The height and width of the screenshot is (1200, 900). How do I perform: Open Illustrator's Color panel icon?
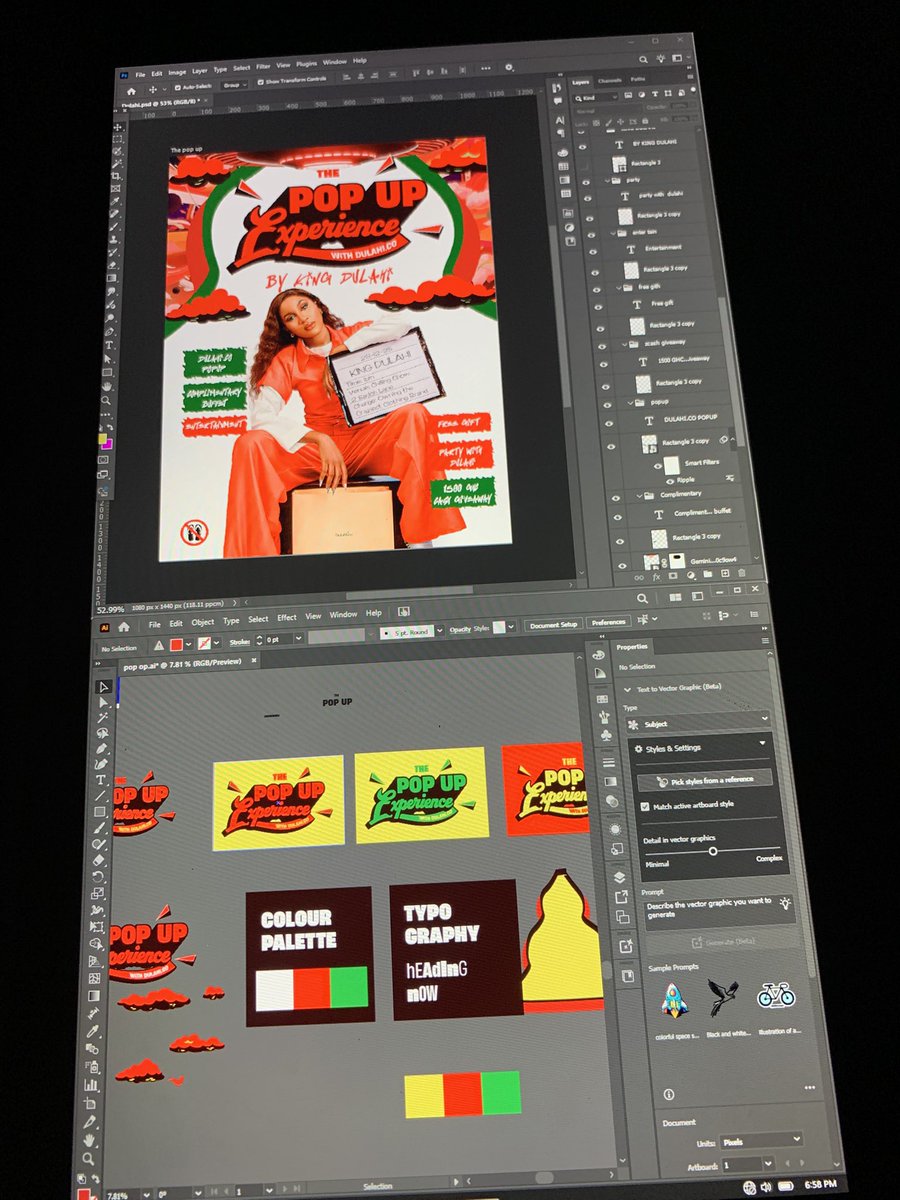[600, 655]
